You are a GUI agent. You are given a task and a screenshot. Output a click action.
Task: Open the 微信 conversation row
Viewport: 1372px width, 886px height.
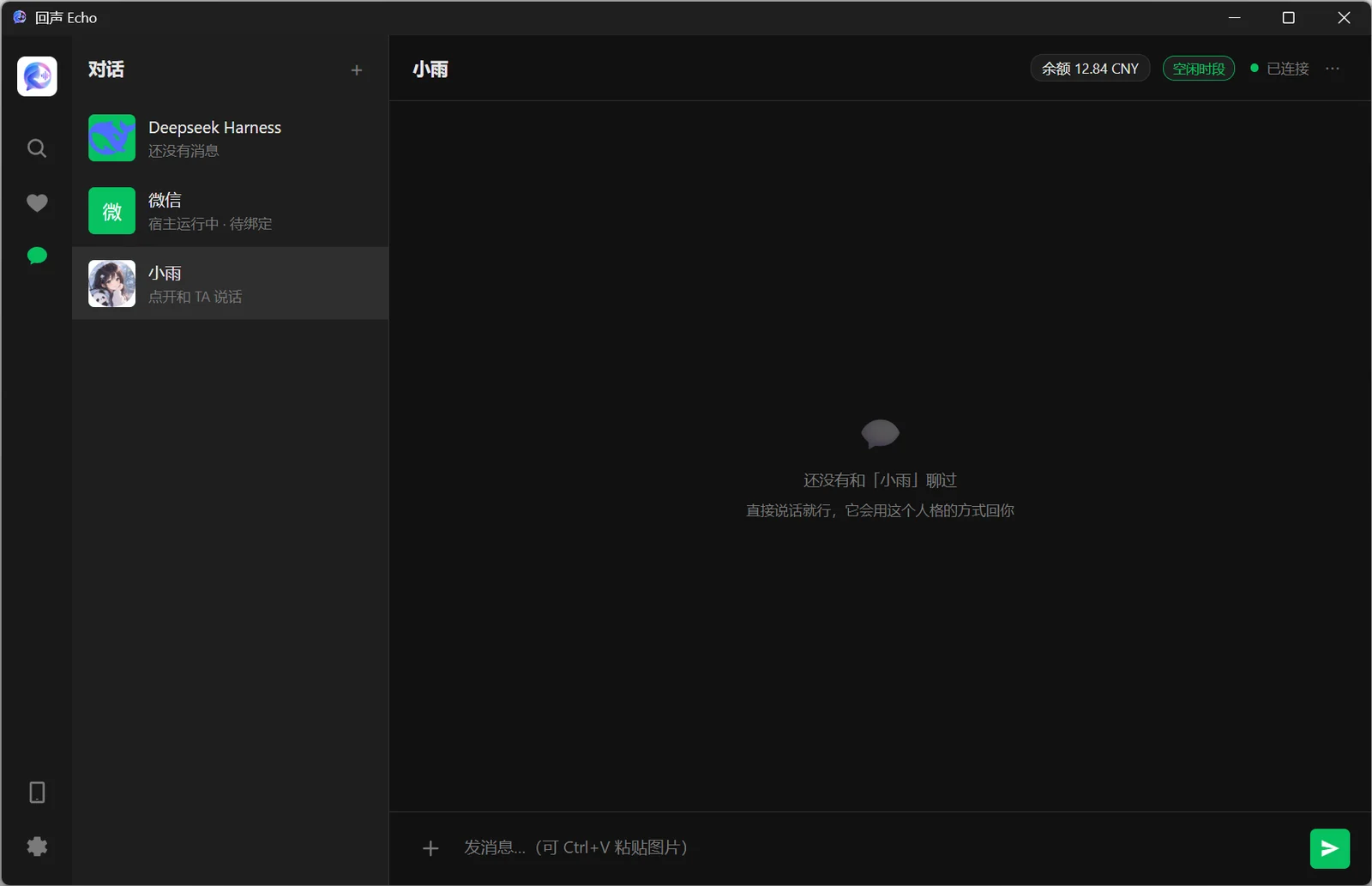[x=230, y=211]
